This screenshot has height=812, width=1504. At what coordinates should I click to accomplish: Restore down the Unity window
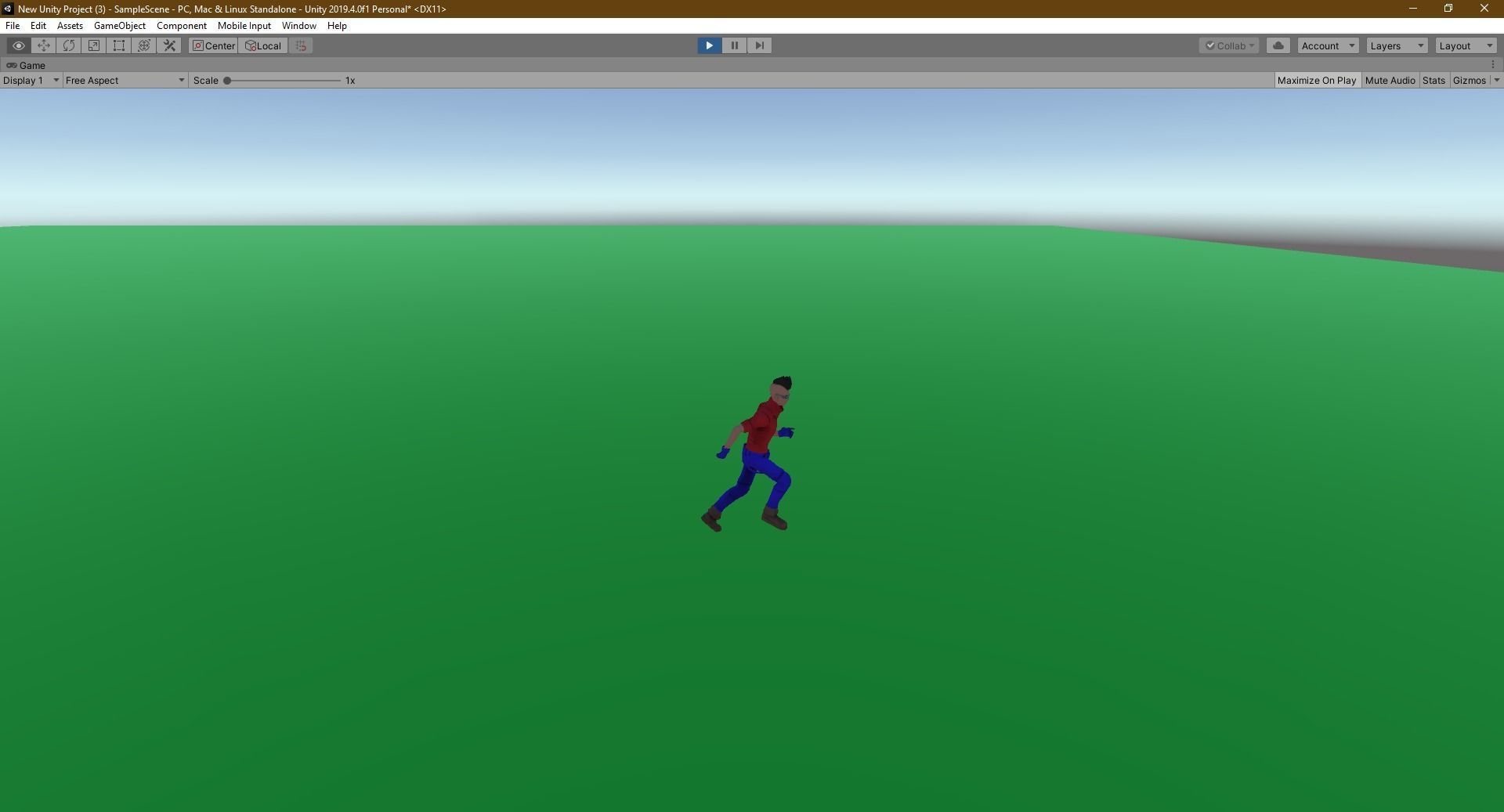pyautogui.click(x=1448, y=9)
